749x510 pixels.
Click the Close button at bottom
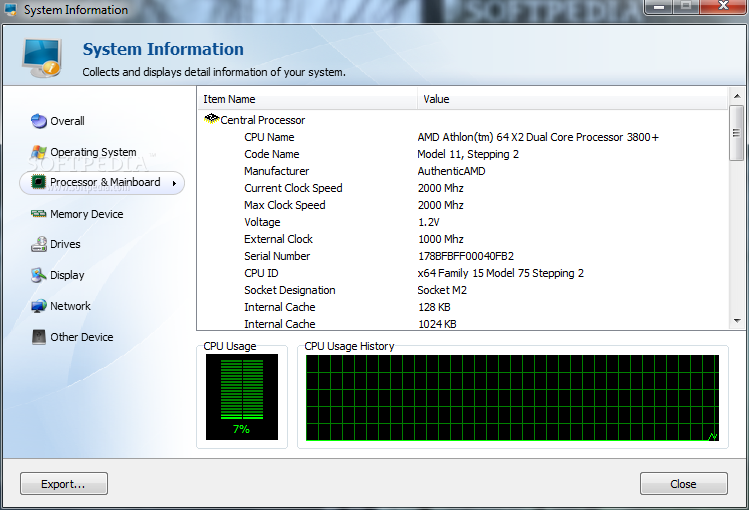click(683, 484)
